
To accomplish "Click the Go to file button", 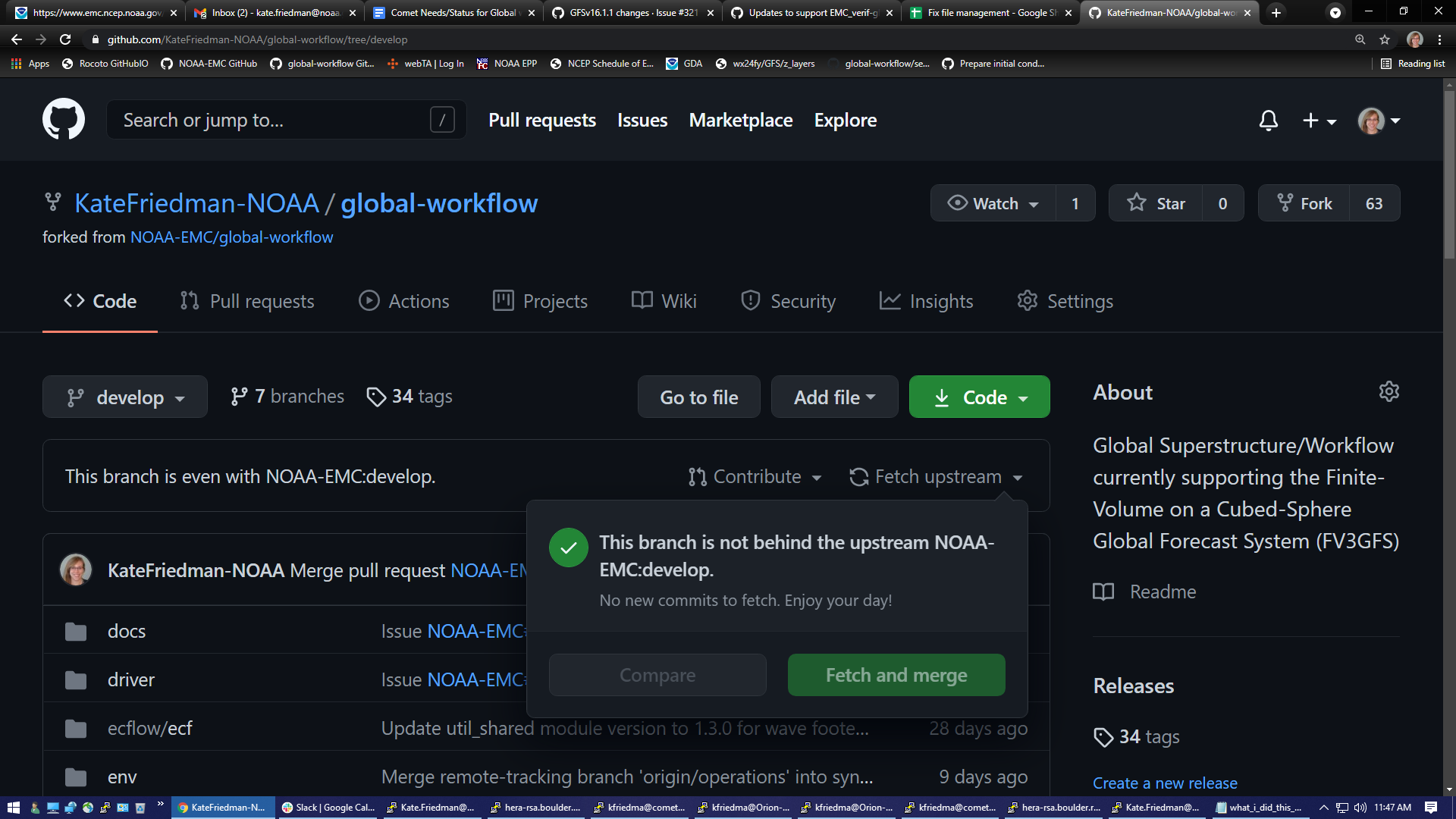I will [699, 397].
